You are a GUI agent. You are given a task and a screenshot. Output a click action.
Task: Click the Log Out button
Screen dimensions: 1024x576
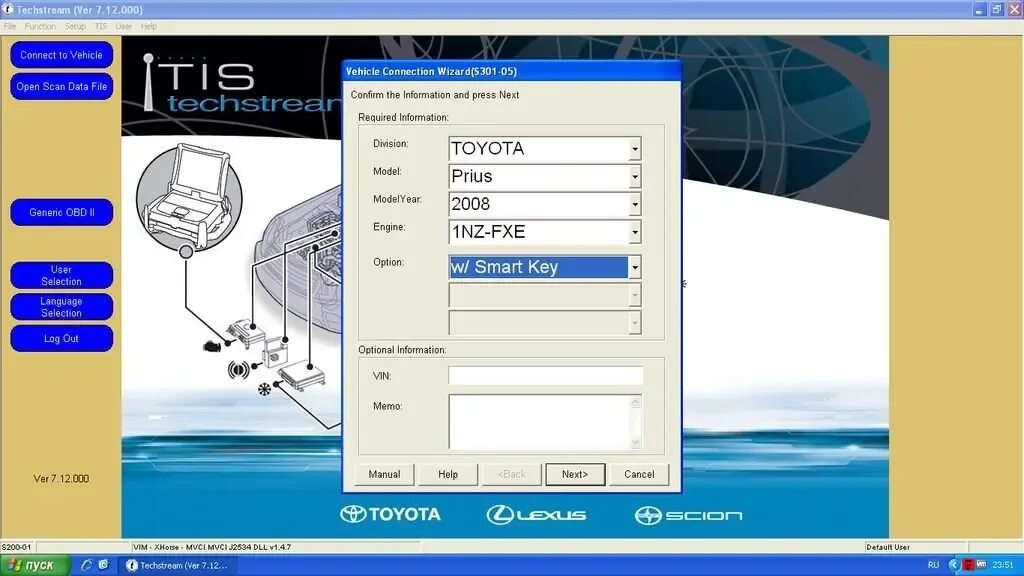61,338
